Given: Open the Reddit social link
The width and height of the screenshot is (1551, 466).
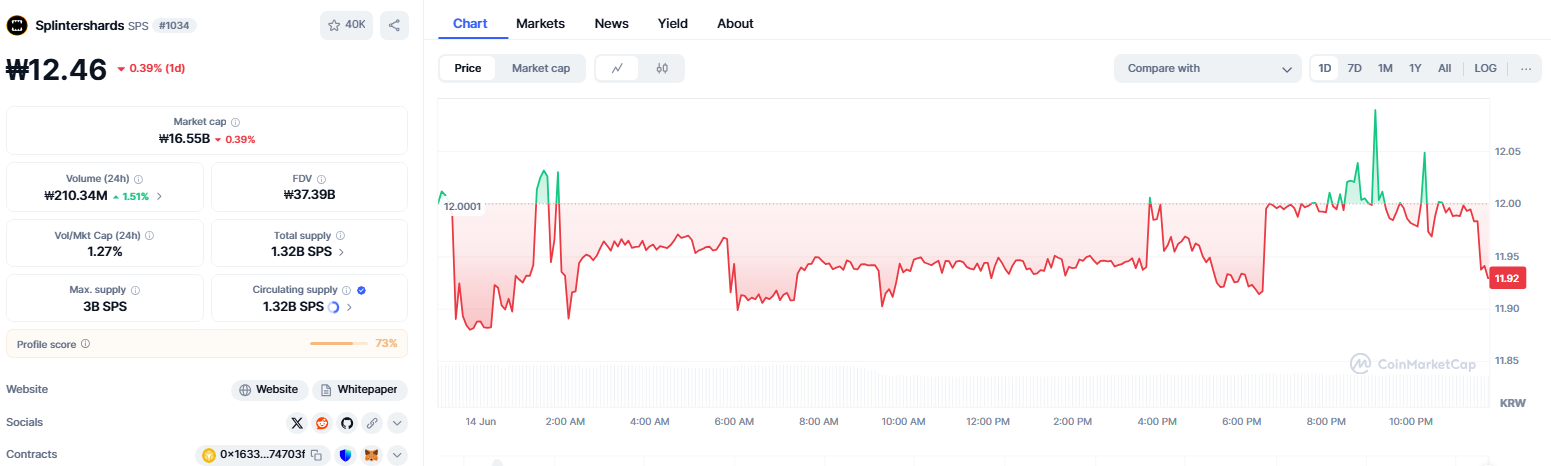Looking at the screenshot, I should [x=322, y=422].
